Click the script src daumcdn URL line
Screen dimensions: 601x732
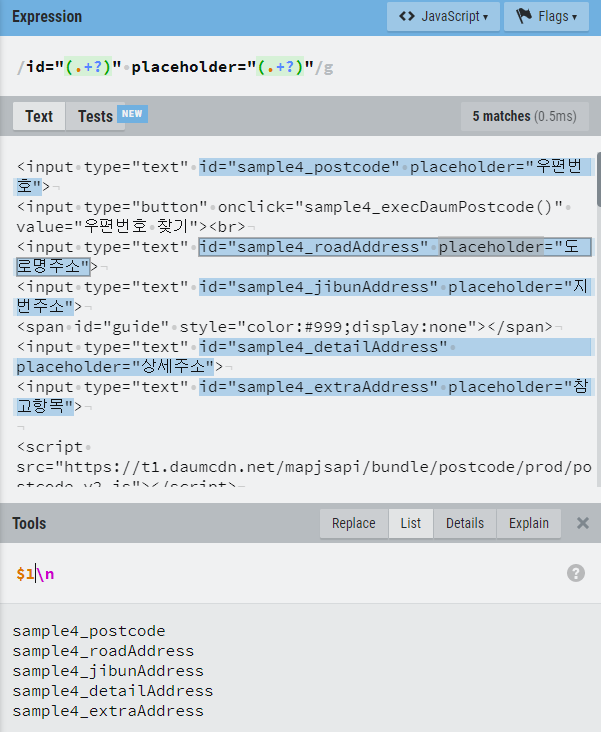pyautogui.click(x=304, y=467)
